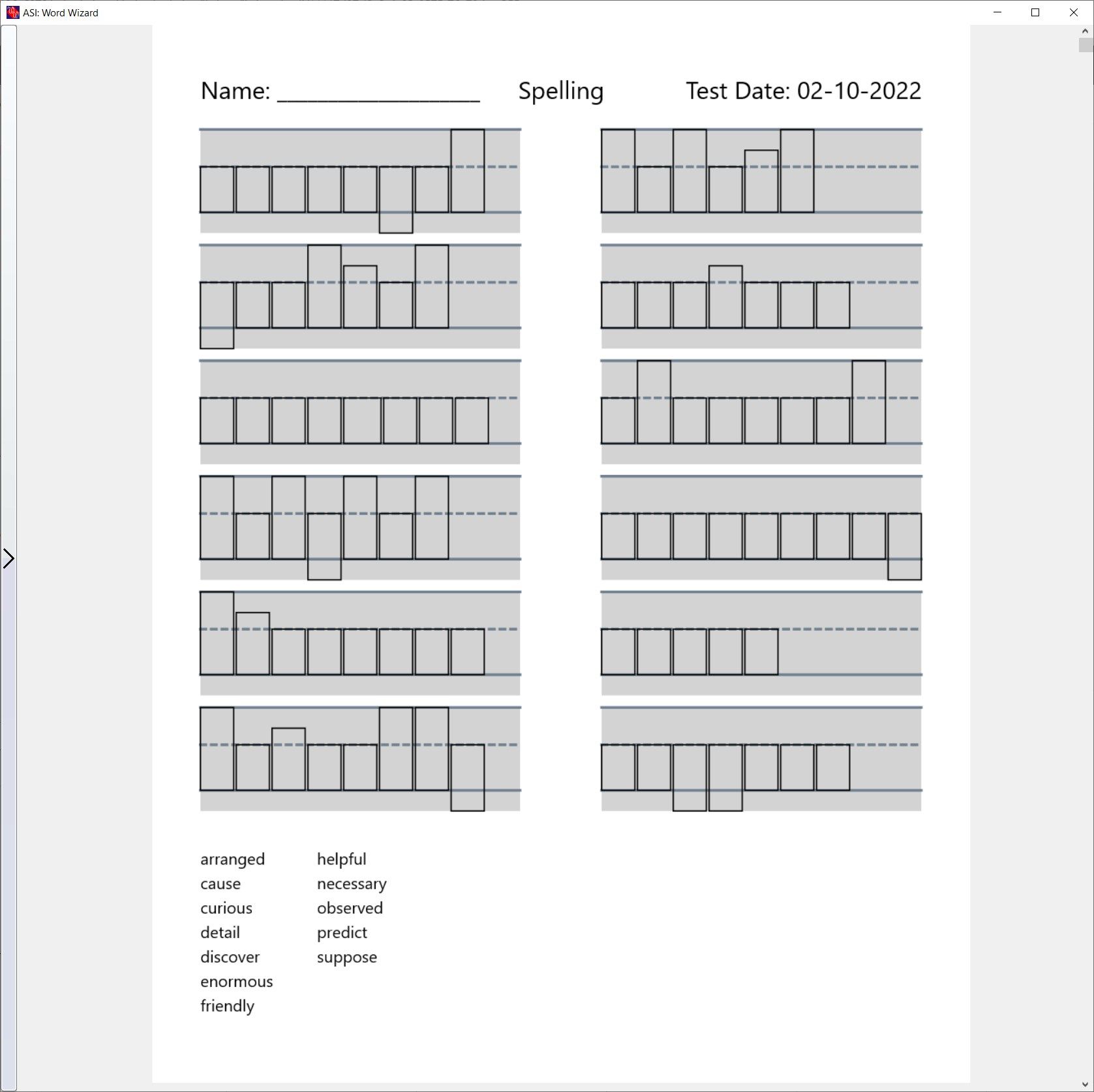Click the word 'detail' in list
The width and height of the screenshot is (1094, 1092).
click(220, 932)
